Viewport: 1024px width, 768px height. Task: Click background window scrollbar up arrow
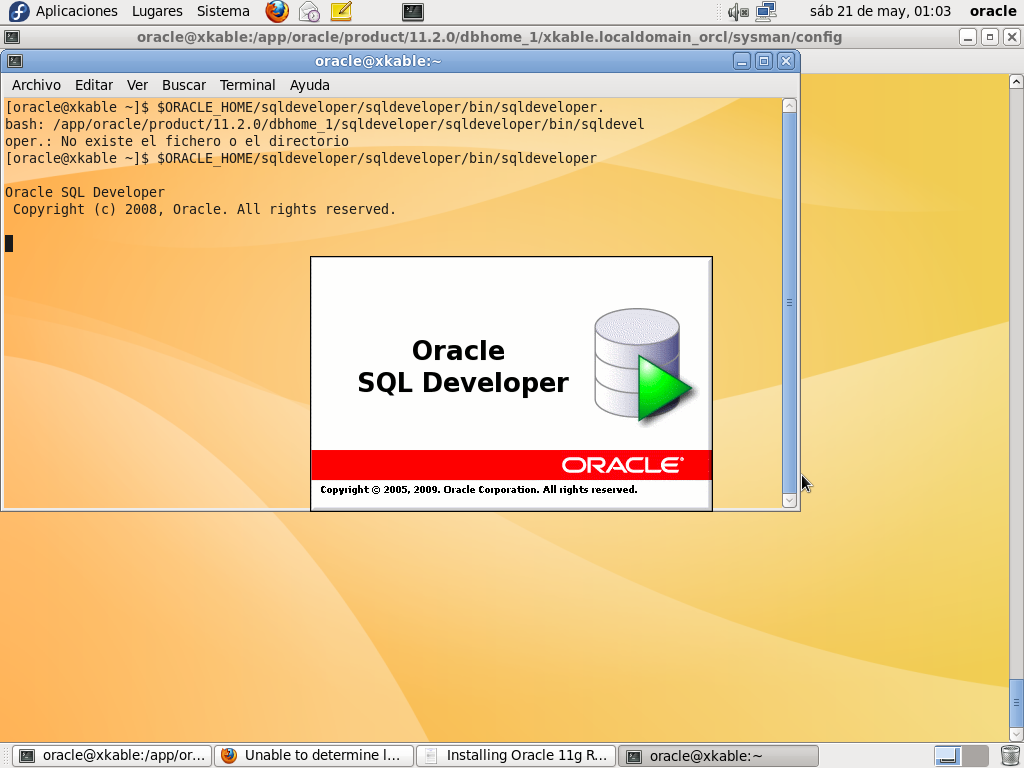click(1016, 82)
